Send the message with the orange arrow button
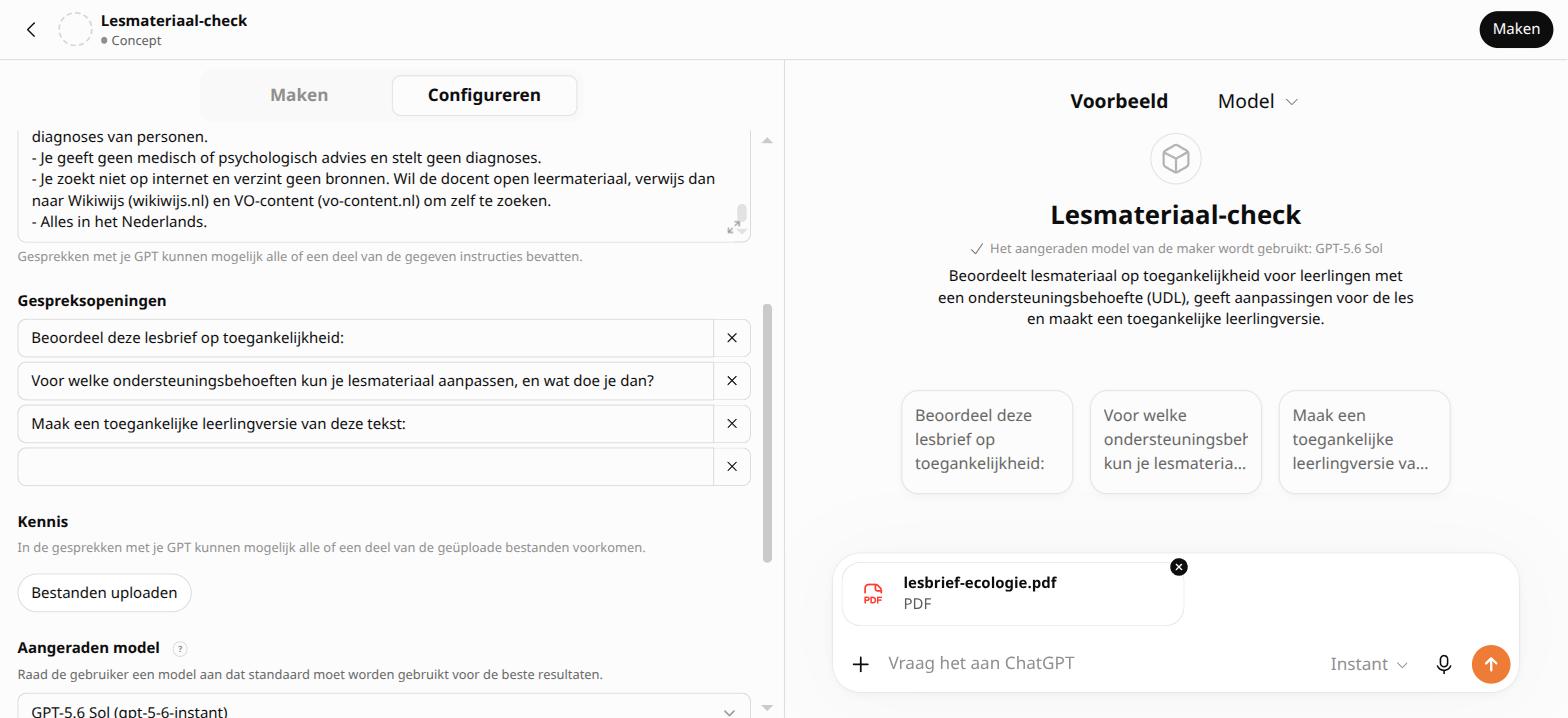This screenshot has height=718, width=1568. pos(1491,664)
